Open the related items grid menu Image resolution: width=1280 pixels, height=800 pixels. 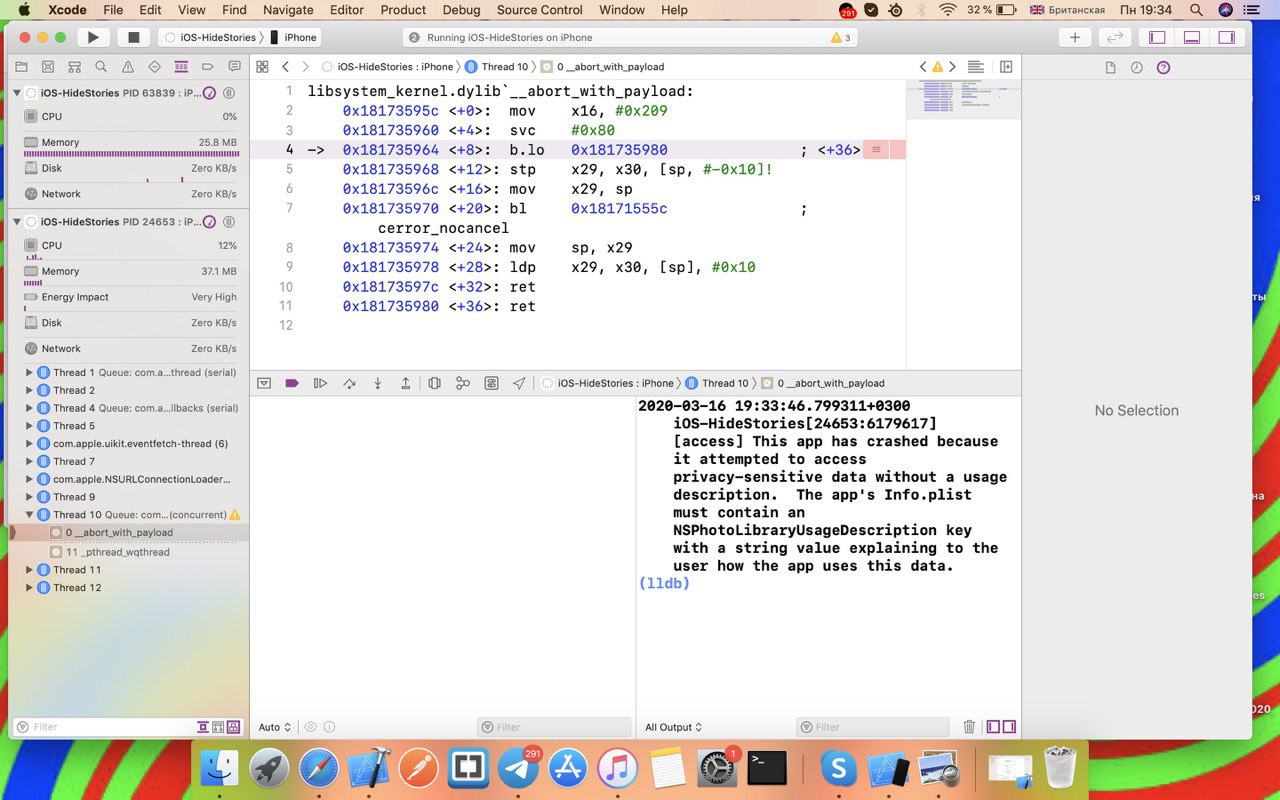click(x=262, y=67)
